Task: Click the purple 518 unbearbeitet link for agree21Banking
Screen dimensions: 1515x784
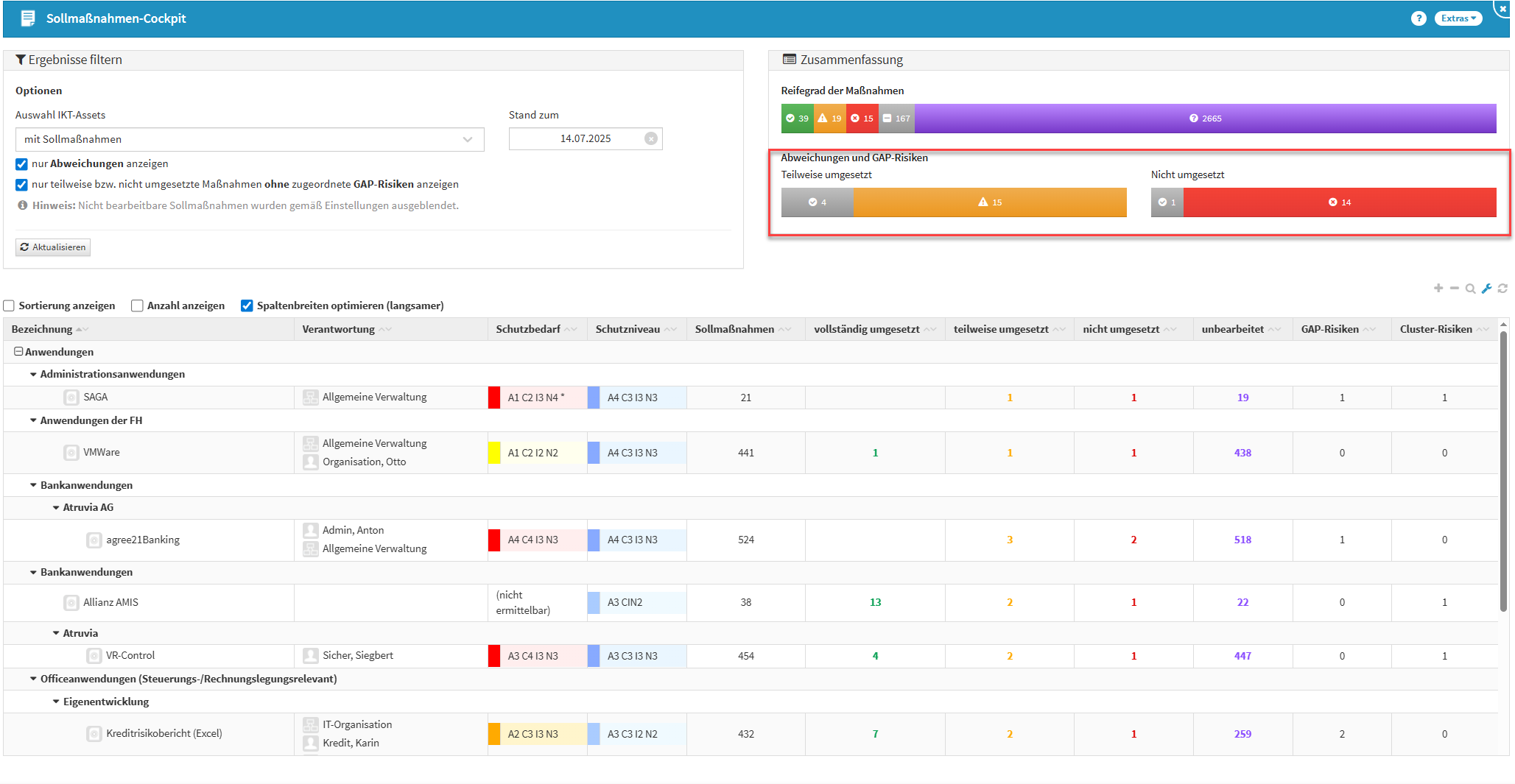Action: tap(1242, 540)
